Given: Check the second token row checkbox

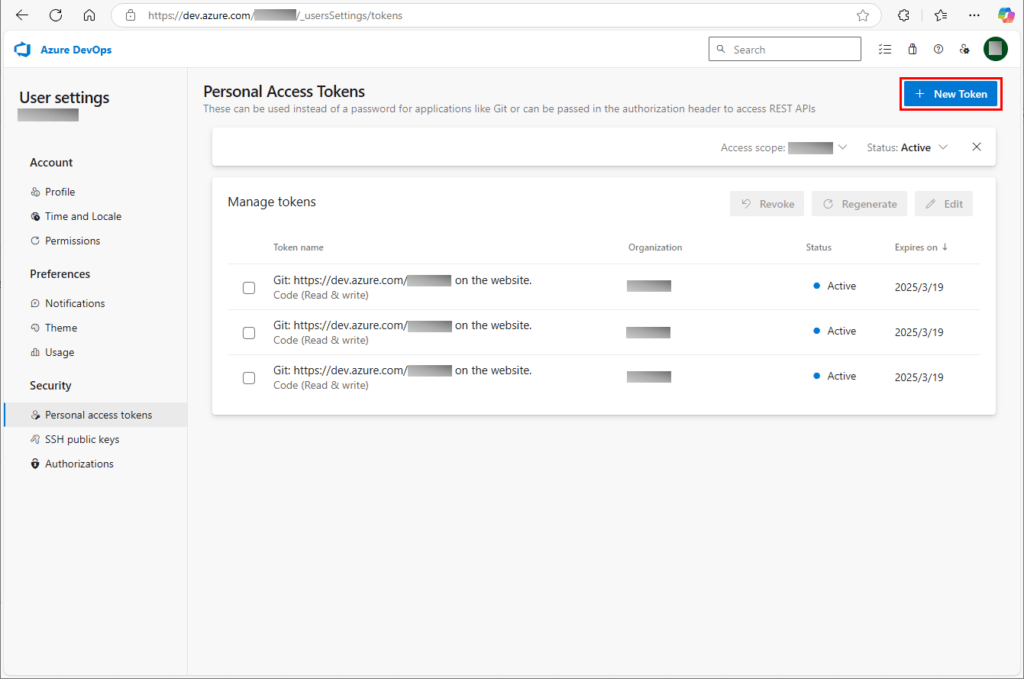Looking at the screenshot, I should pos(249,333).
